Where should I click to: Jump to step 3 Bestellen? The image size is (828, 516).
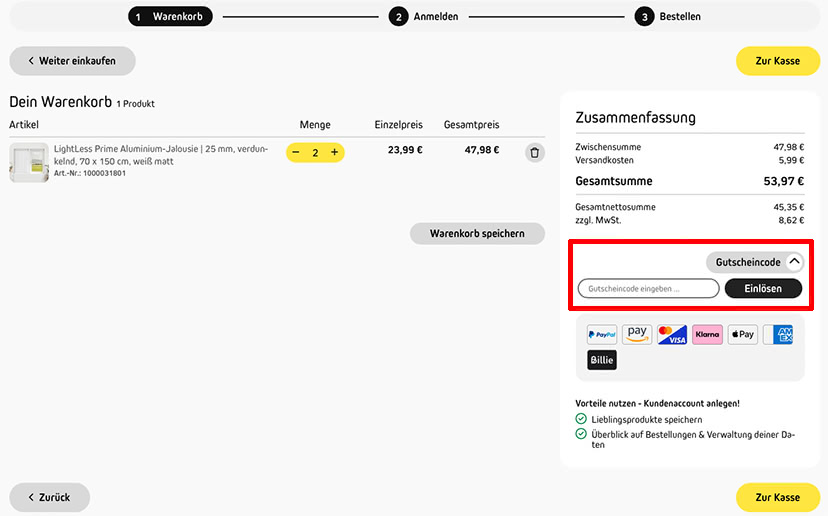[x=668, y=17]
